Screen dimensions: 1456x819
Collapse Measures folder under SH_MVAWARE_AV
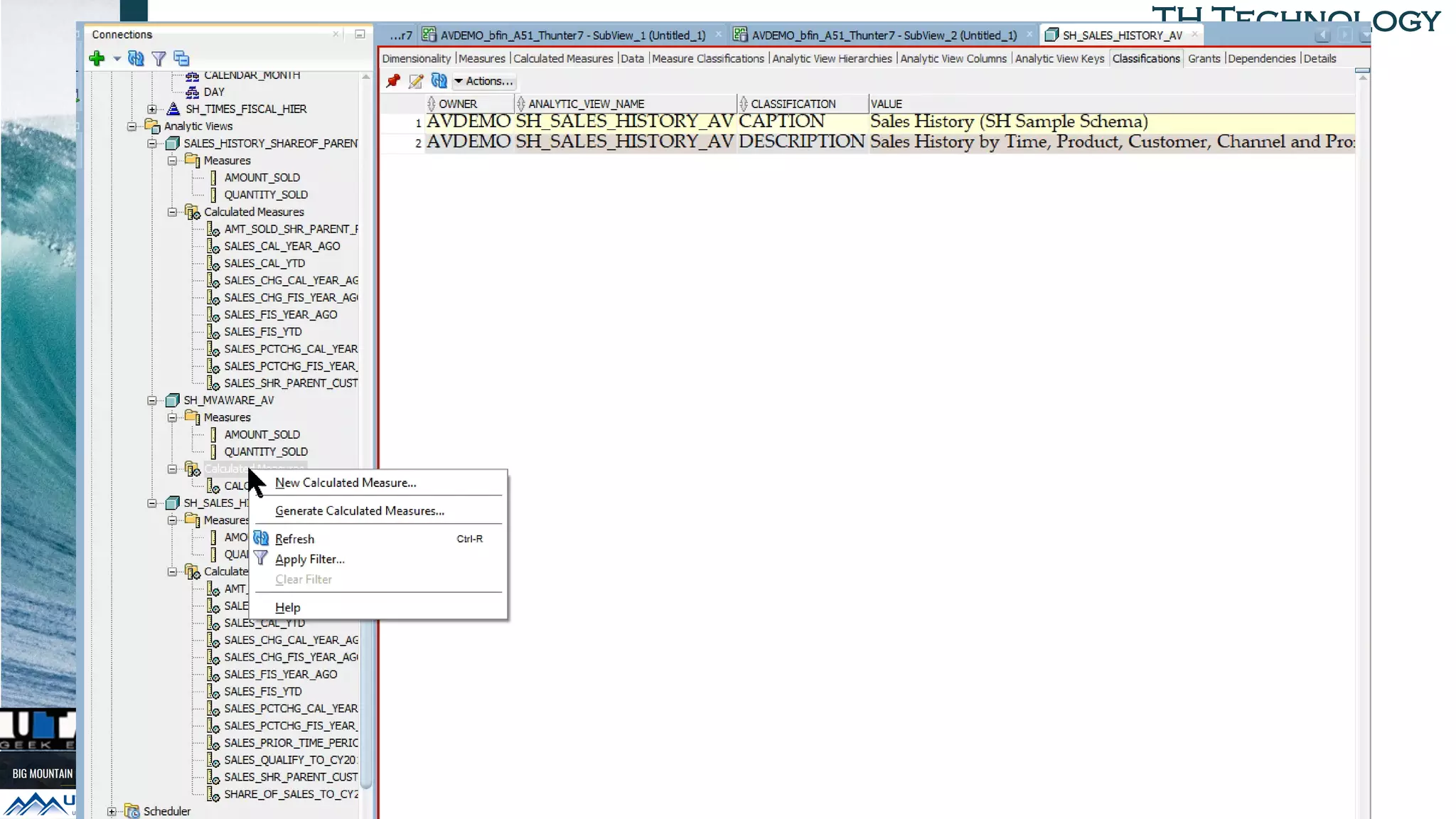point(172,418)
